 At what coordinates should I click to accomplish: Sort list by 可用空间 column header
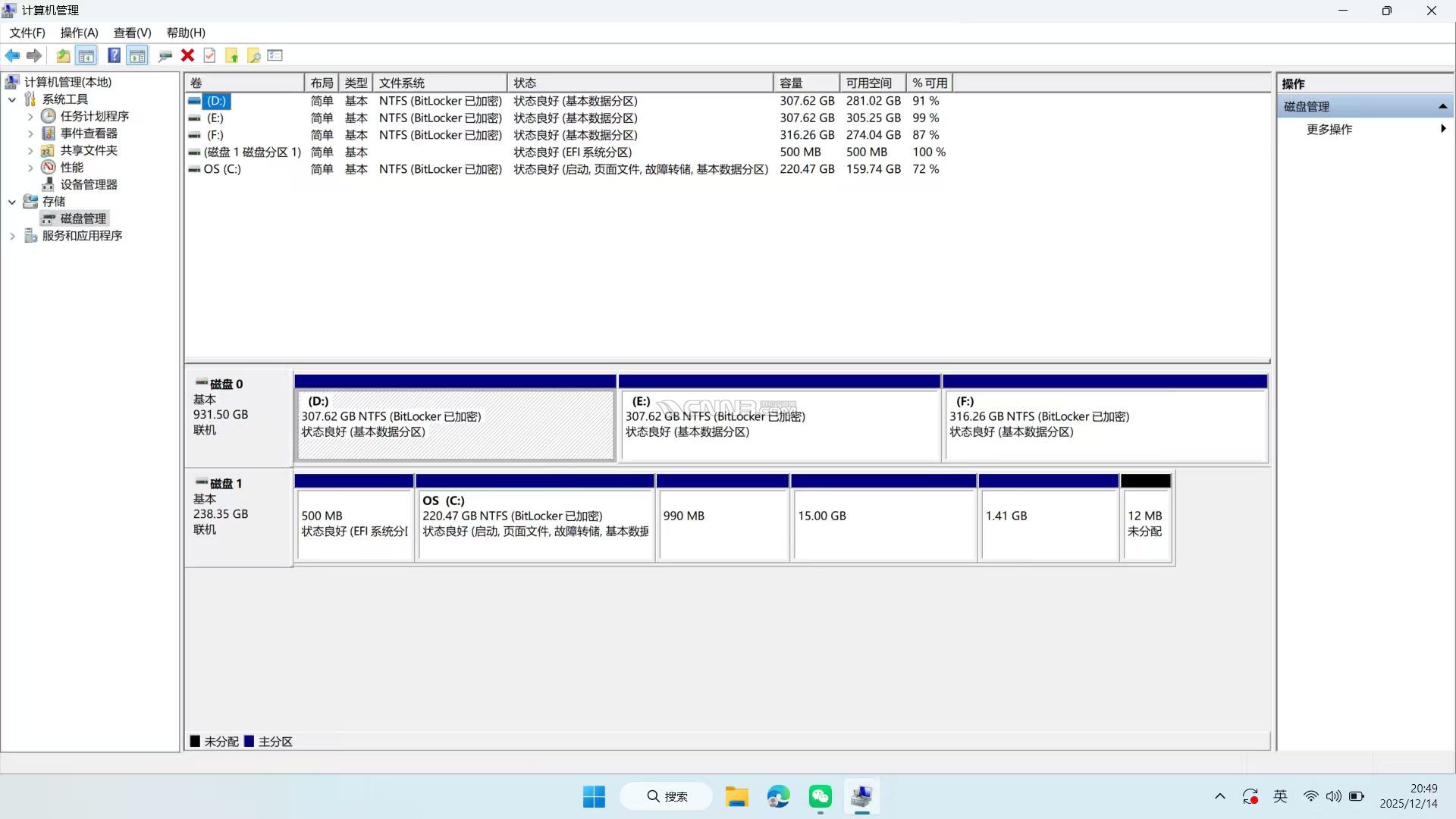coord(869,83)
